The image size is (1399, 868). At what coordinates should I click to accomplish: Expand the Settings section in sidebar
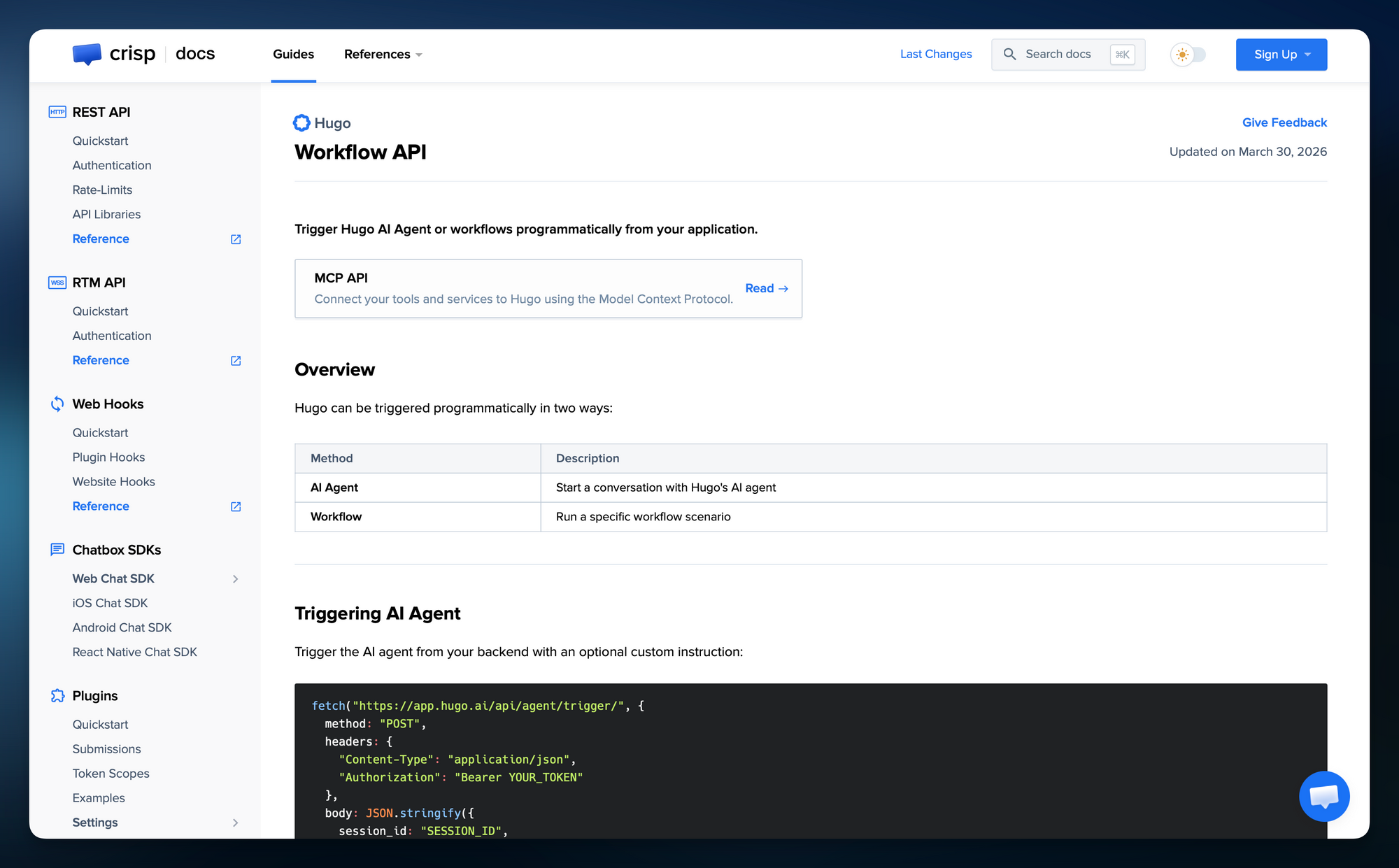tap(236, 823)
